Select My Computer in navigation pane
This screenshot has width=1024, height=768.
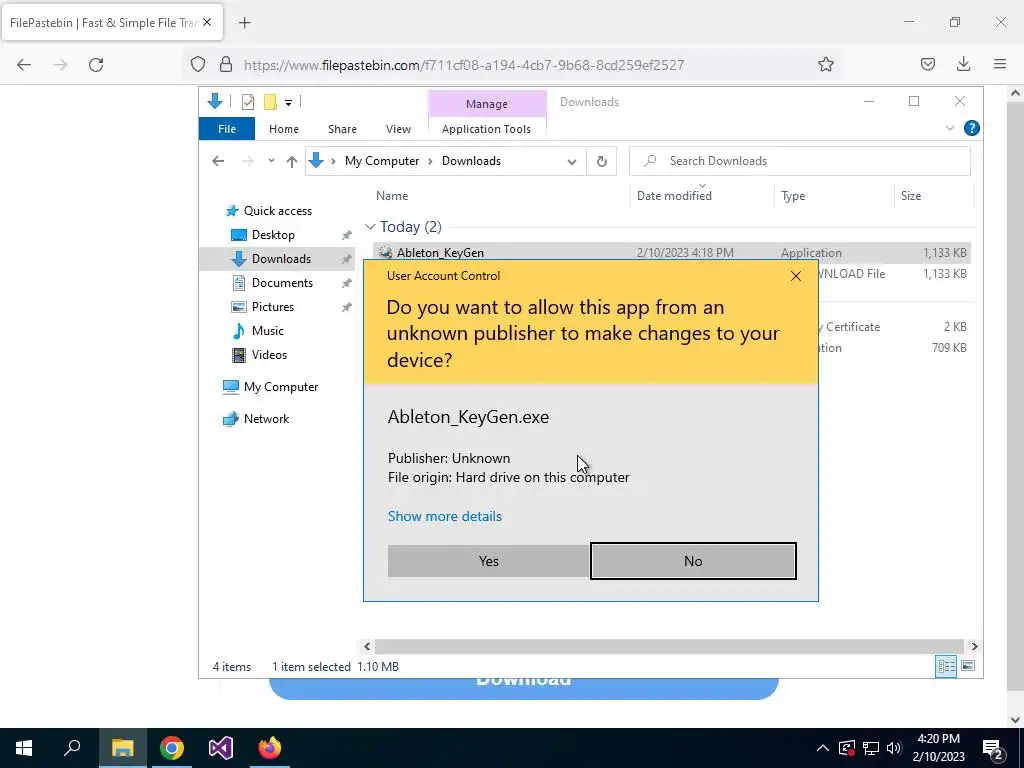281,387
